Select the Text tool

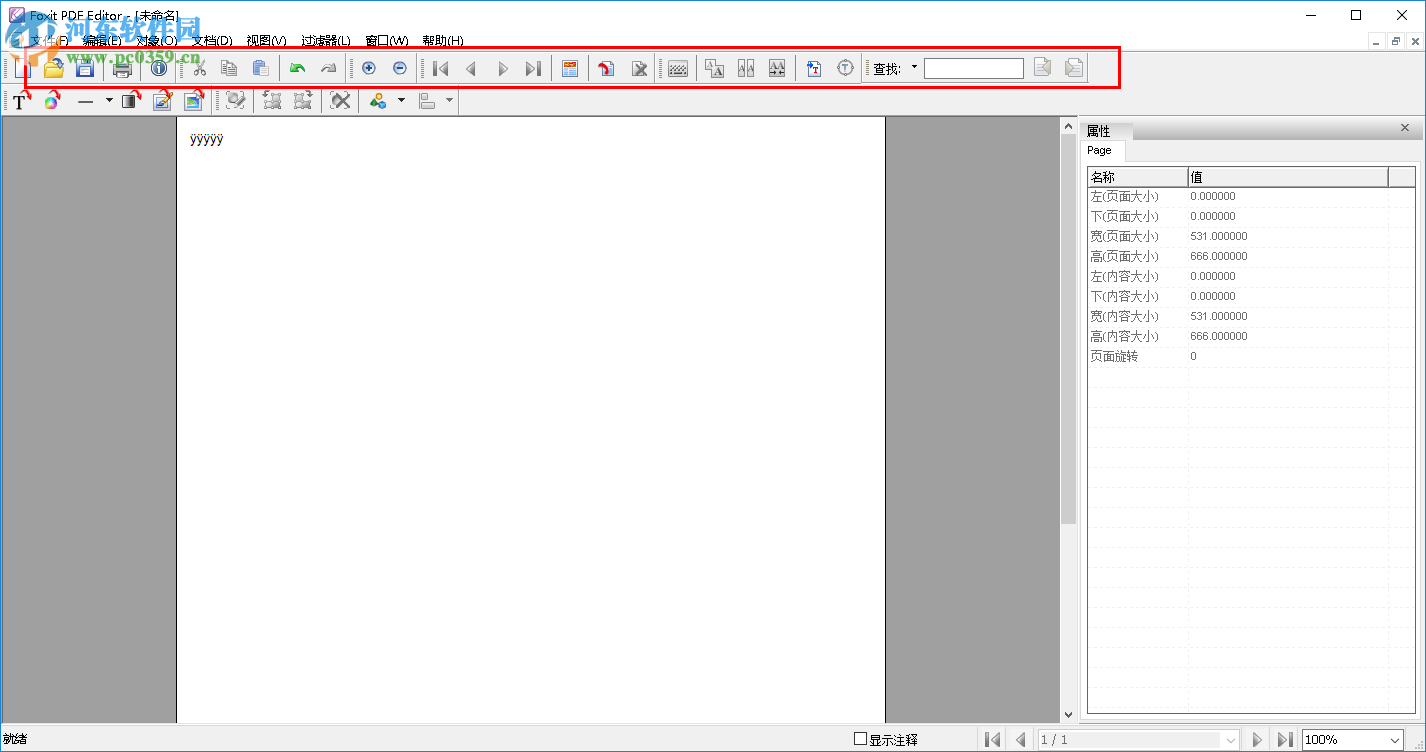tap(18, 100)
